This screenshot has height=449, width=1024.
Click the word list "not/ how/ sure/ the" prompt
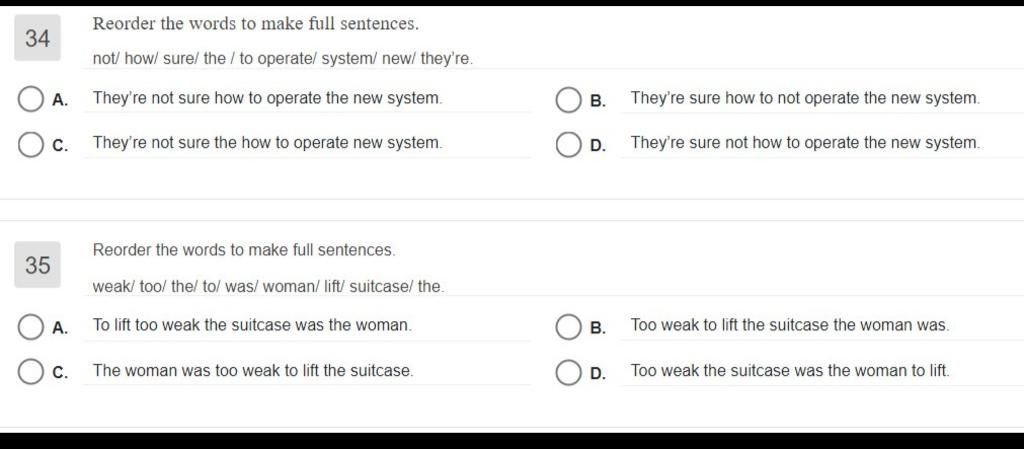coord(283,59)
